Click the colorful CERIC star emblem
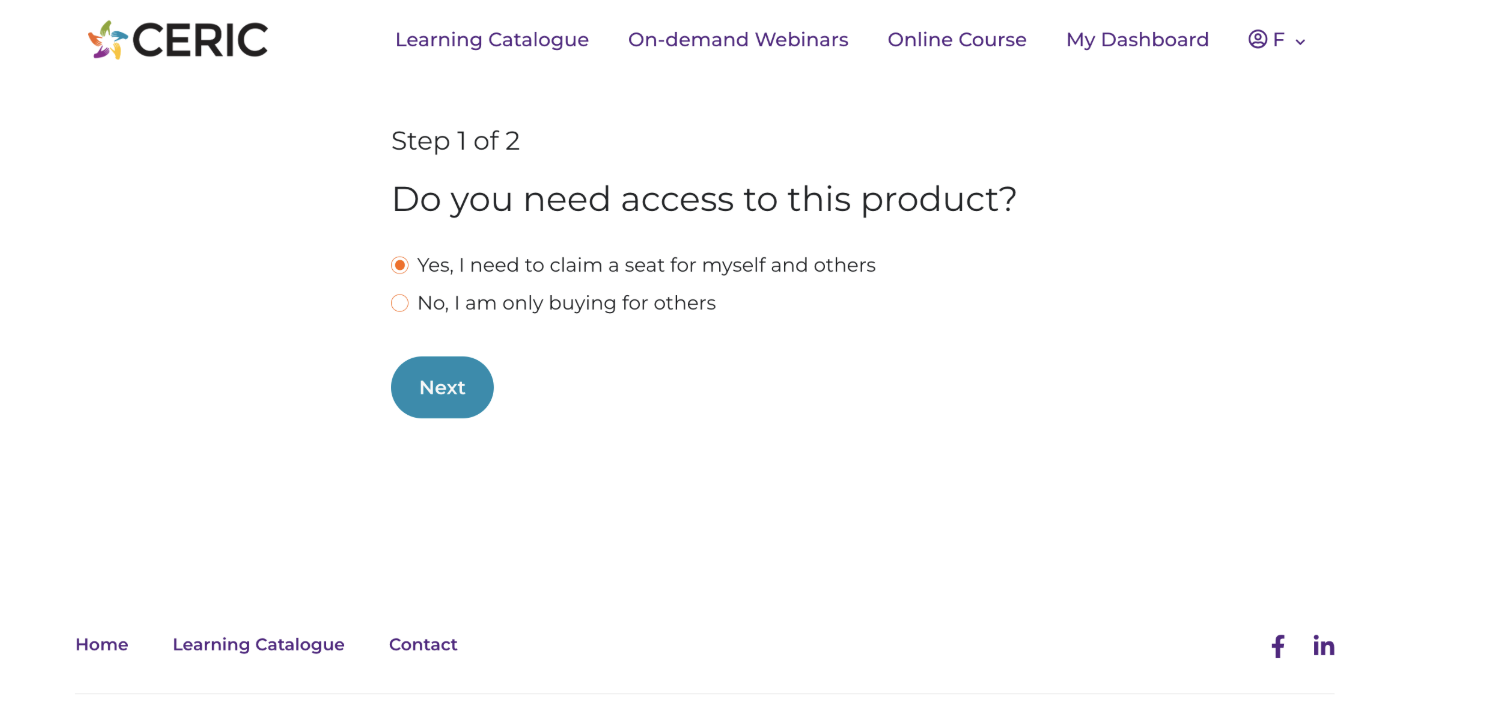The height and width of the screenshot is (721, 1504). 108,40
